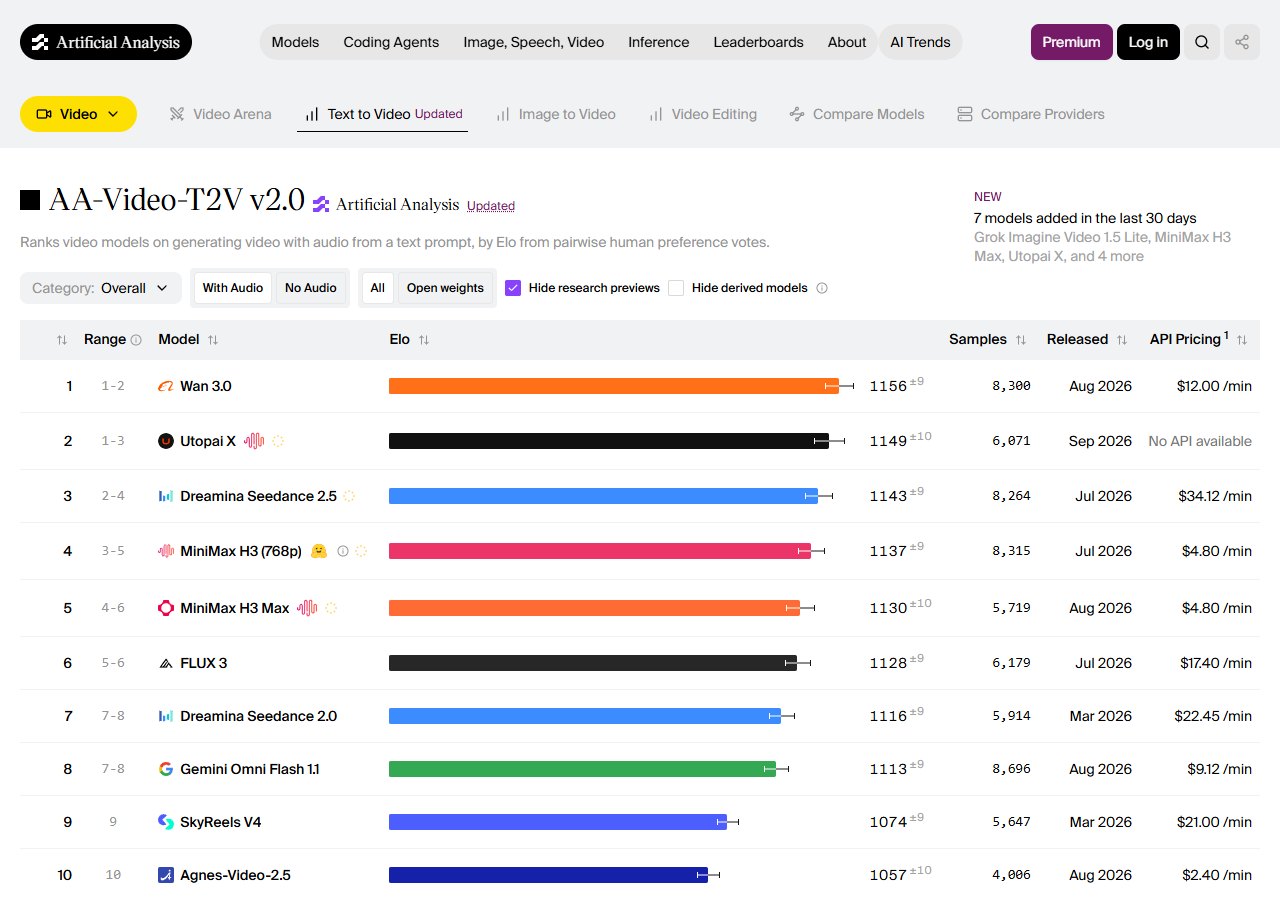
Task: Check Hide derived models checkbox
Action: [676, 288]
